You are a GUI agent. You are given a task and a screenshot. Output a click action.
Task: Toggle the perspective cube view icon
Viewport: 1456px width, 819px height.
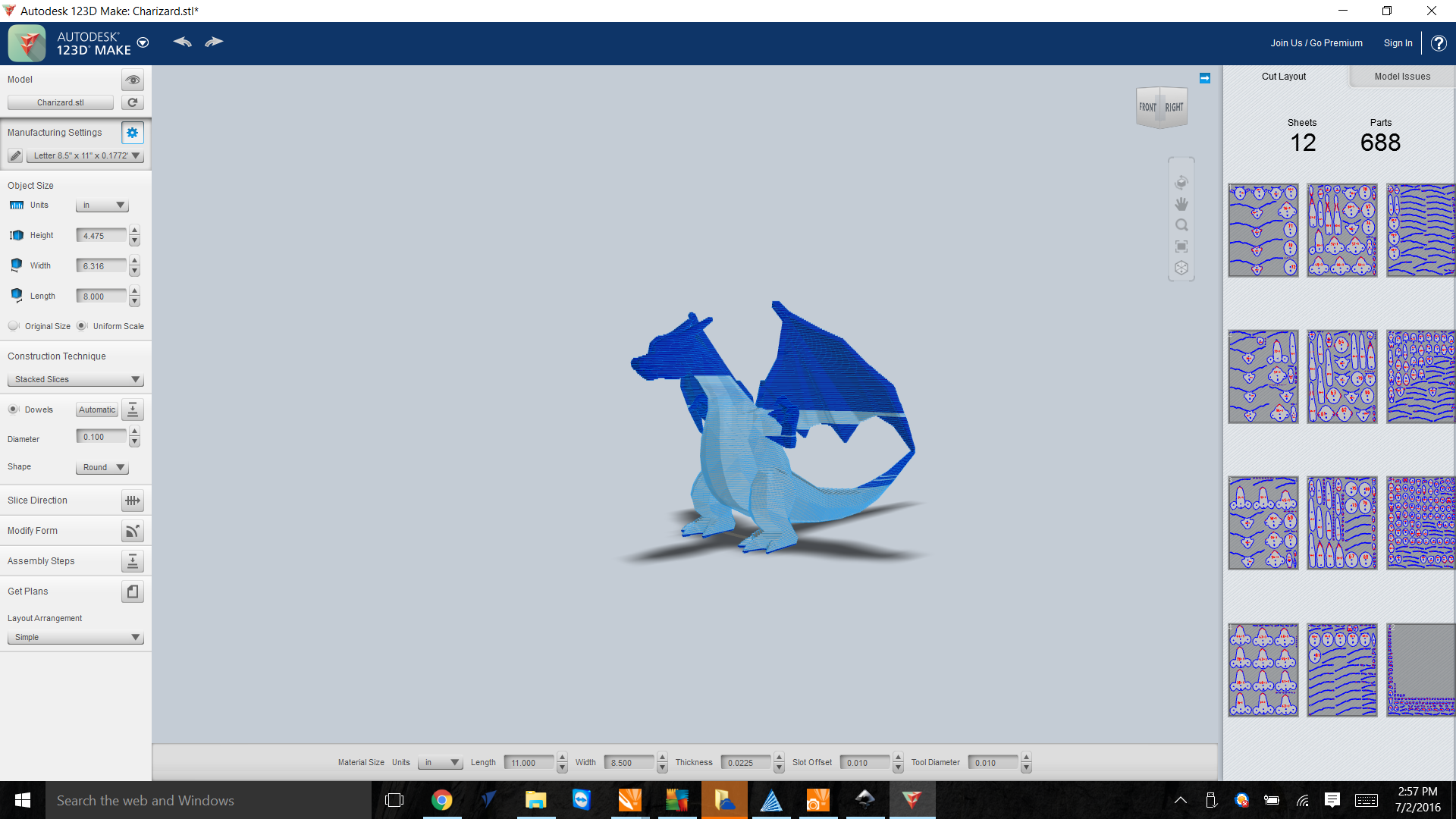click(1181, 268)
